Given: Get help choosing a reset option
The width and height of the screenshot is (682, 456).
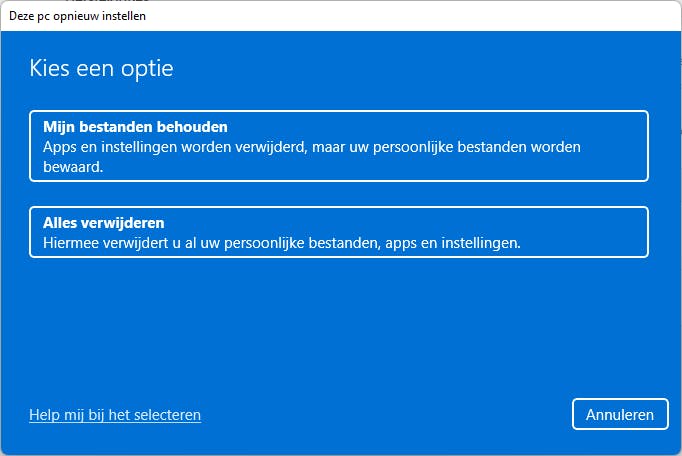Looking at the screenshot, I should point(115,415).
